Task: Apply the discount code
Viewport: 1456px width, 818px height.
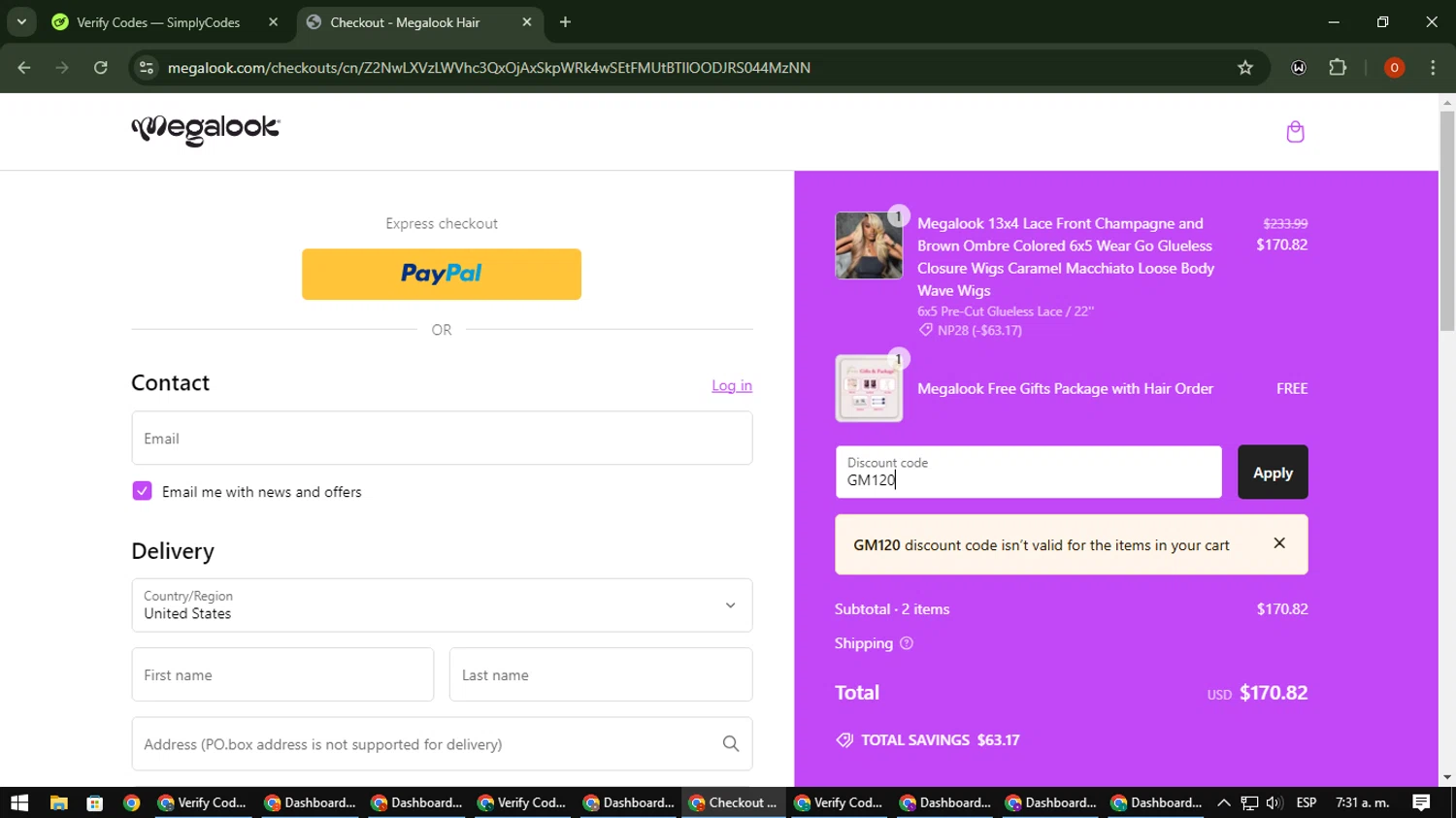Action: (x=1273, y=473)
